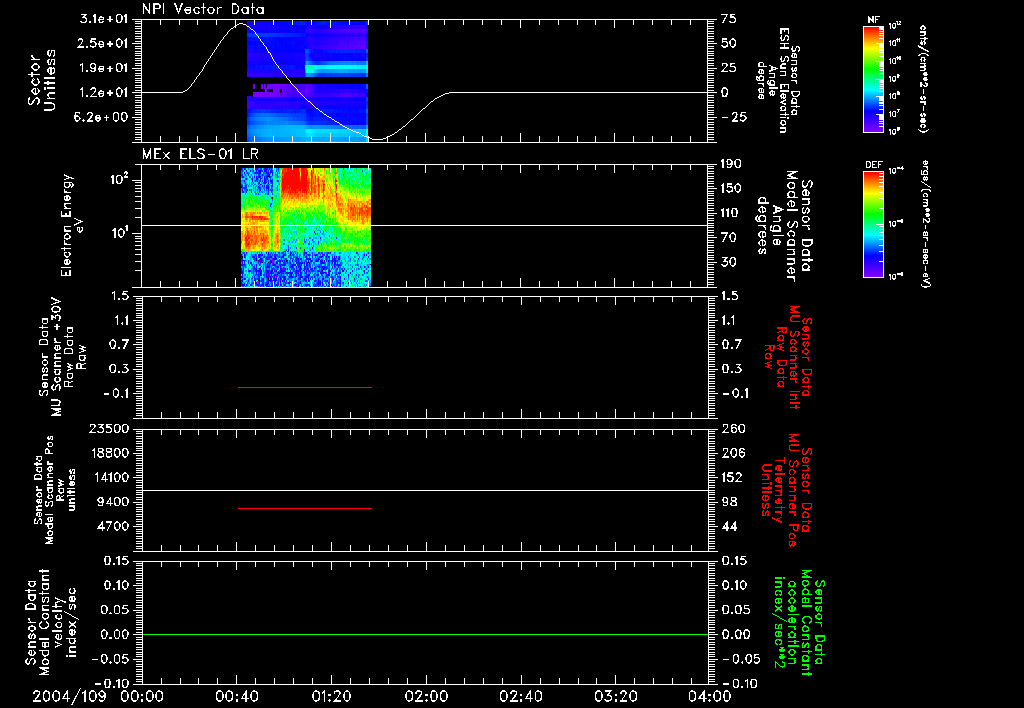Screen dimensions: 1024x708
Task: Click the "206" telemetry tick value
Action: click(x=731, y=453)
